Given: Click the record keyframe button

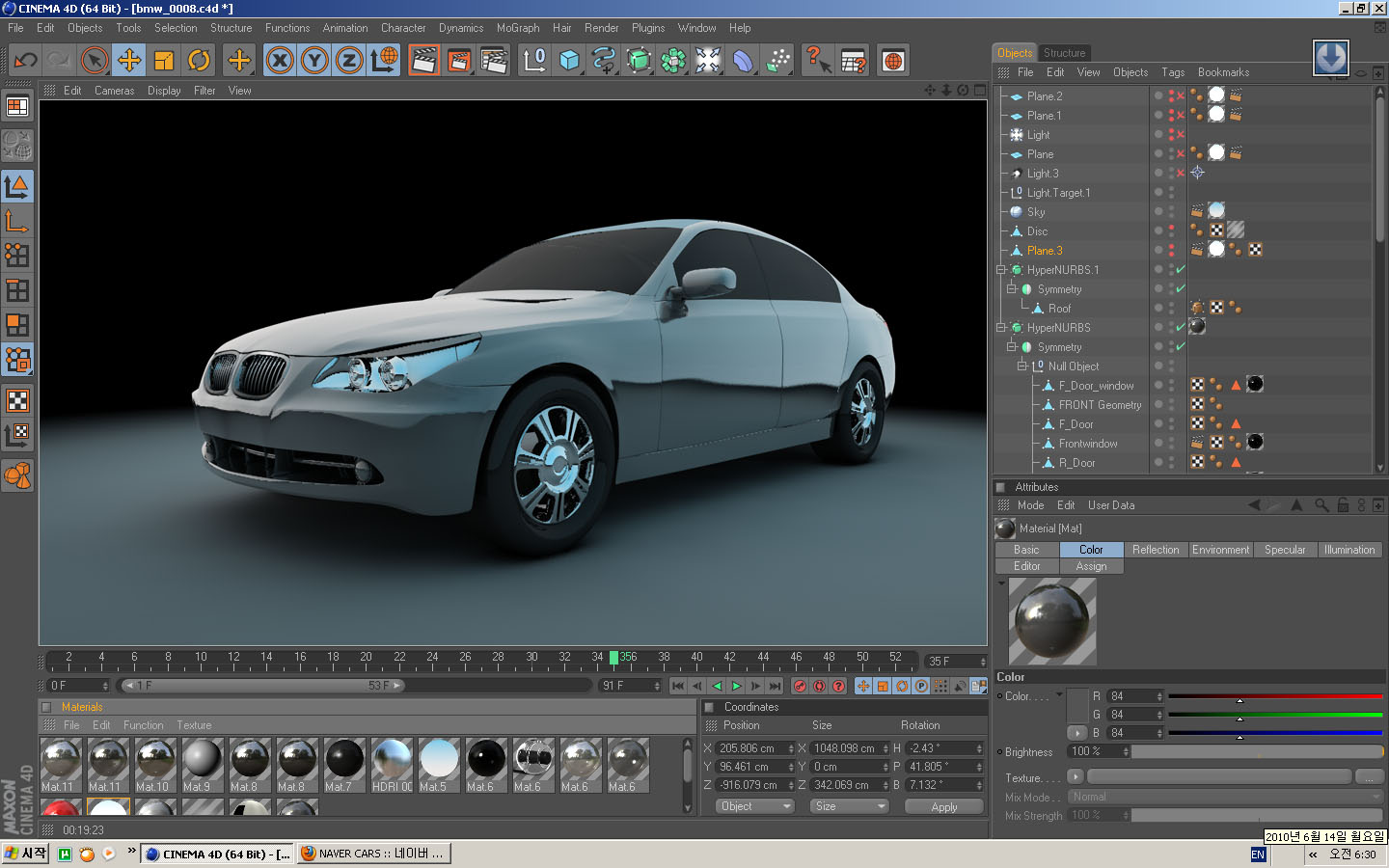Looking at the screenshot, I should coord(800,686).
